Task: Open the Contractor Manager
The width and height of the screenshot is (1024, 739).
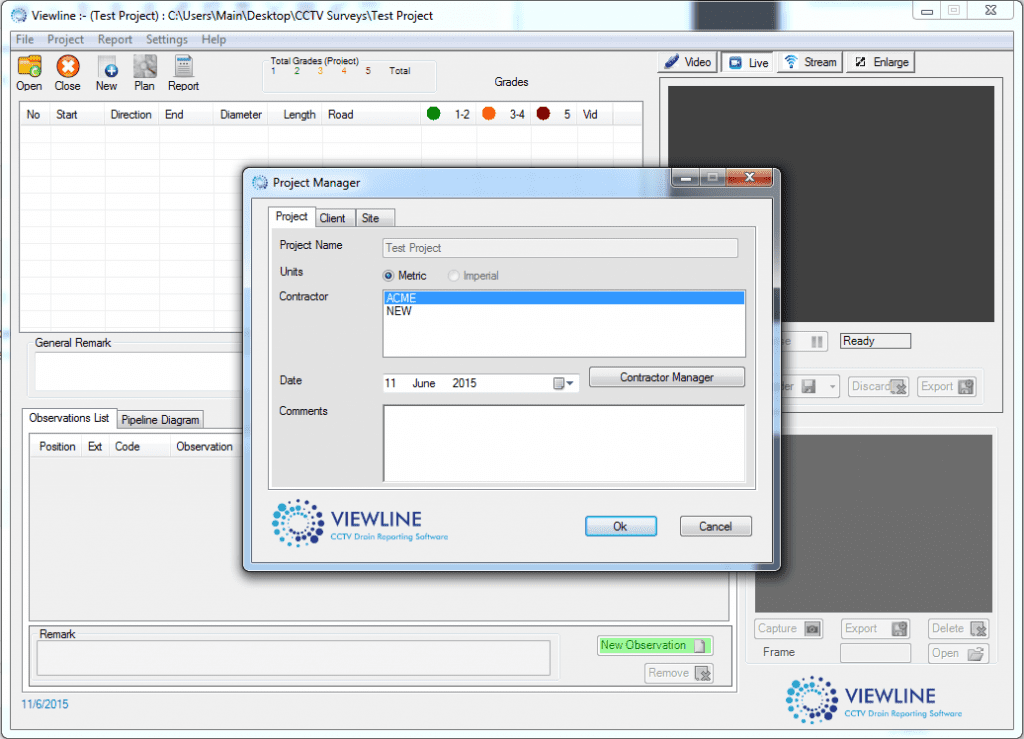Action: click(666, 377)
